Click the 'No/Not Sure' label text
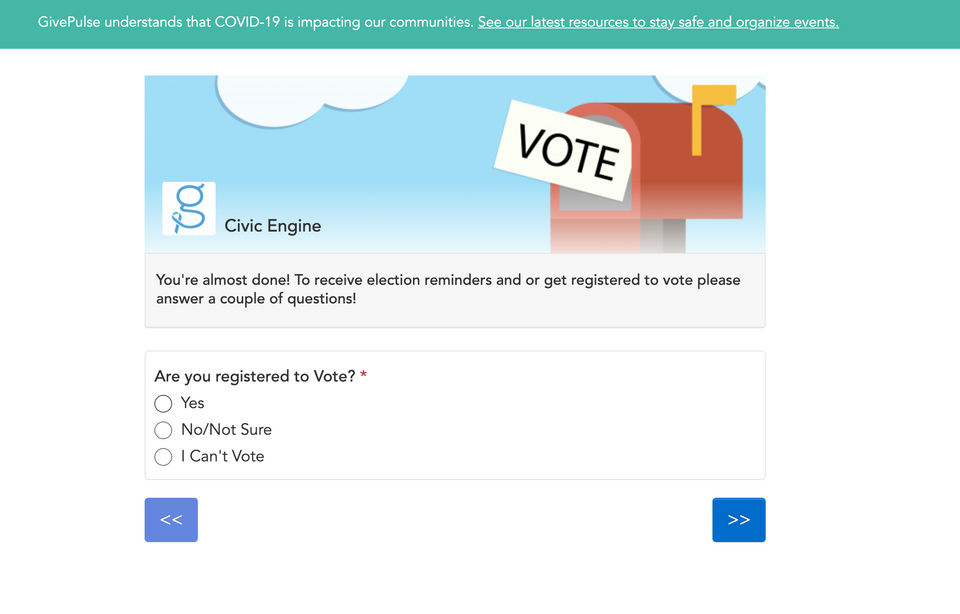 click(226, 430)
